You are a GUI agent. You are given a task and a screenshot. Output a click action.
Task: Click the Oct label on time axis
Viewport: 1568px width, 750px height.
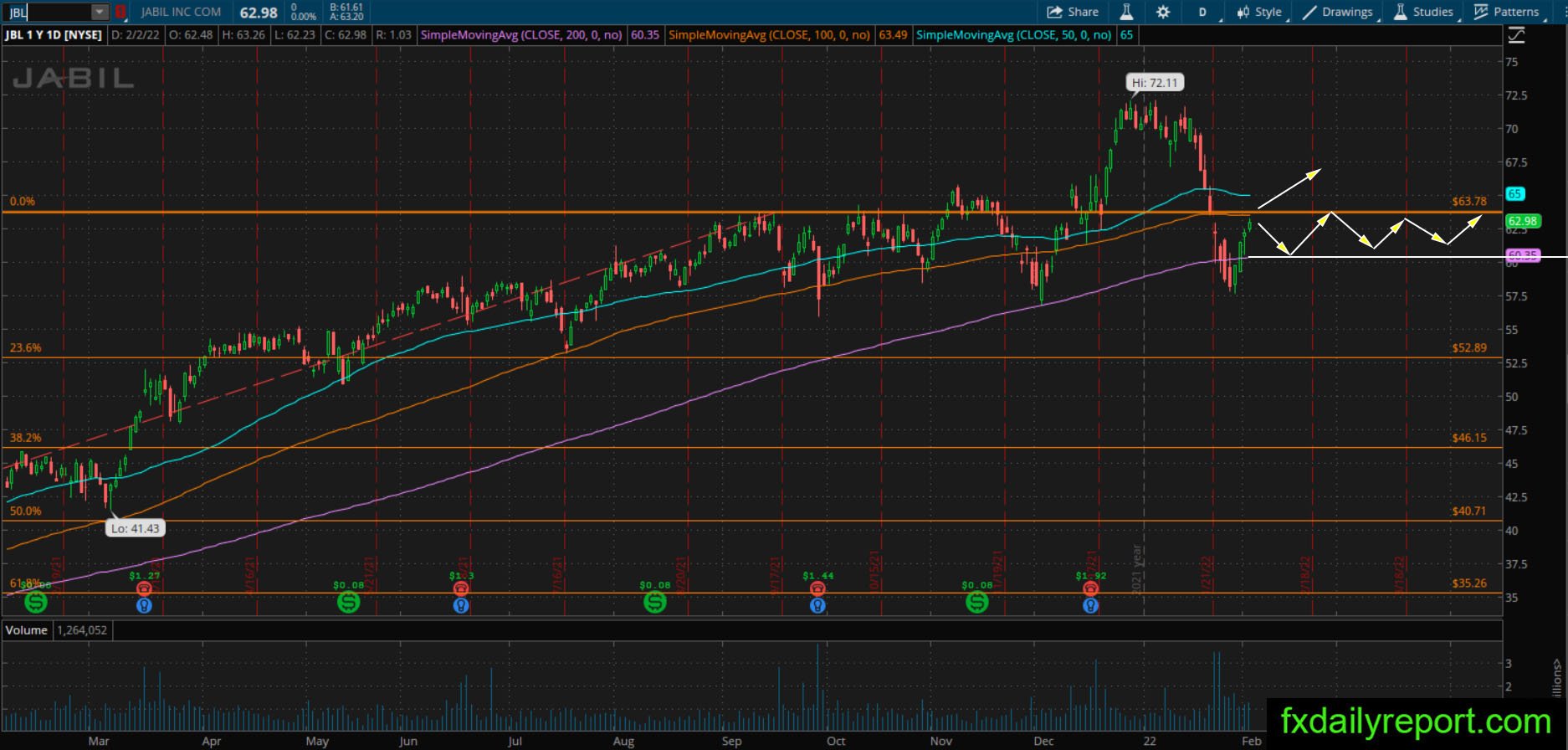point(836,741)
